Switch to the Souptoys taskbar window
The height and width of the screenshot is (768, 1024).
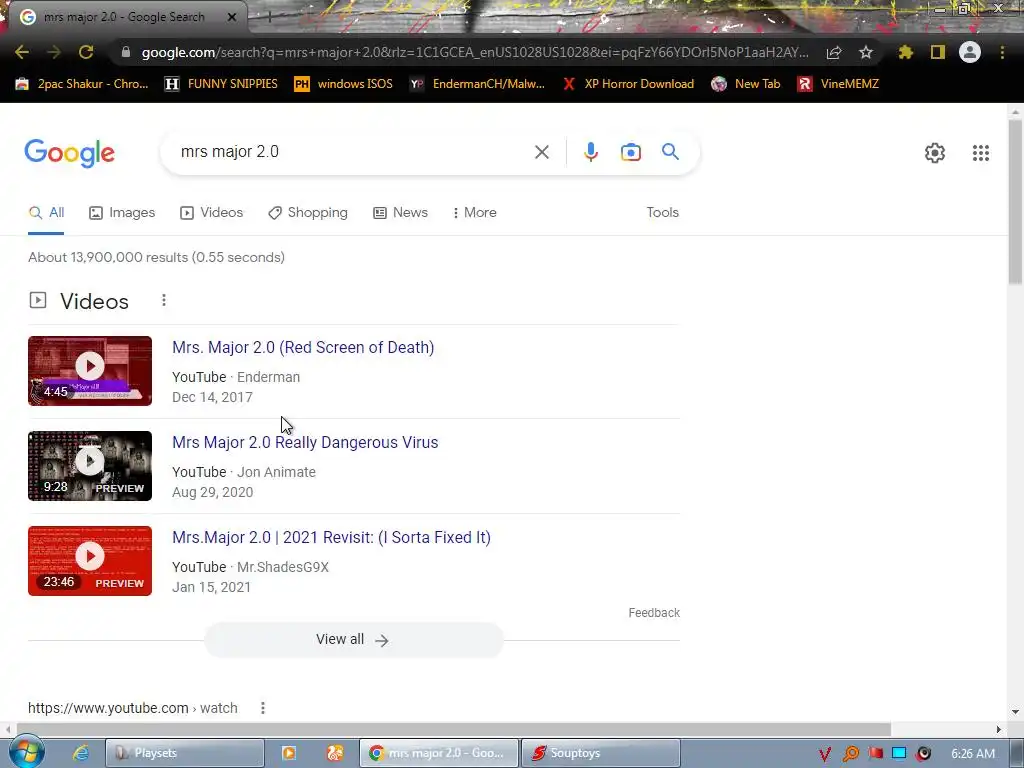(x=600, y=753)
